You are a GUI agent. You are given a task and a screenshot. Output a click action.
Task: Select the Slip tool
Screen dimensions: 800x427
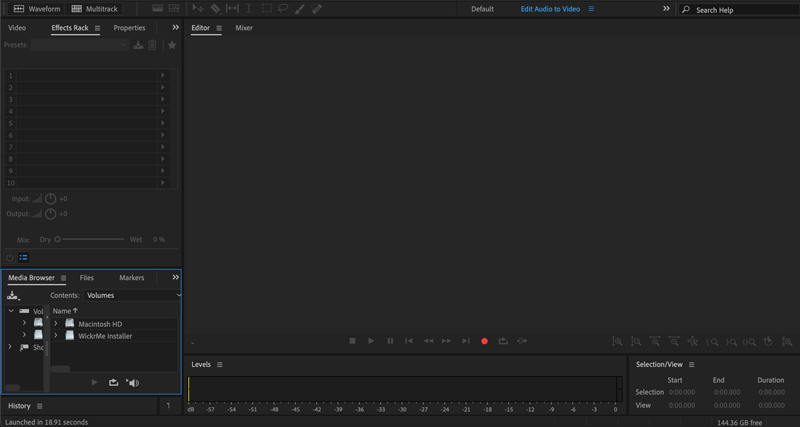[232, 9]
